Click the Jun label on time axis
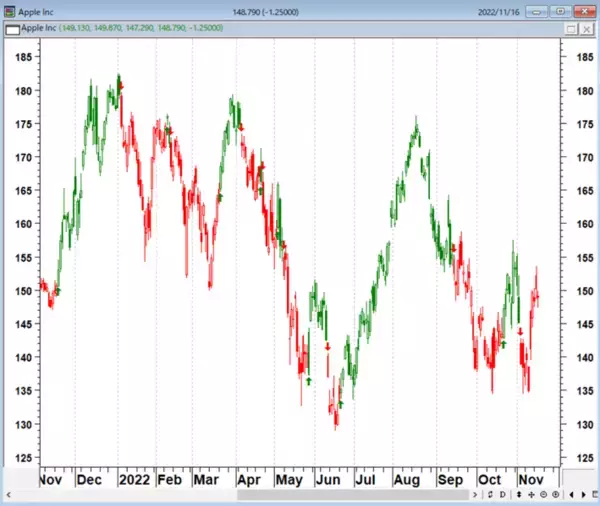 (x=328, y=480)
